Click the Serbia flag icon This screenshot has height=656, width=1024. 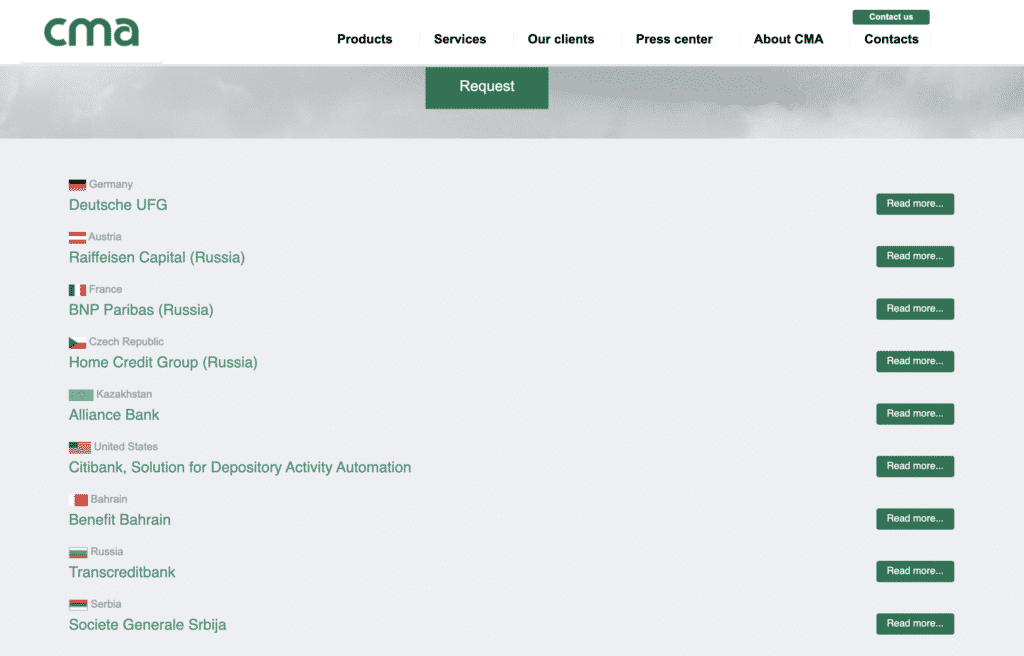tap(78, 604)
